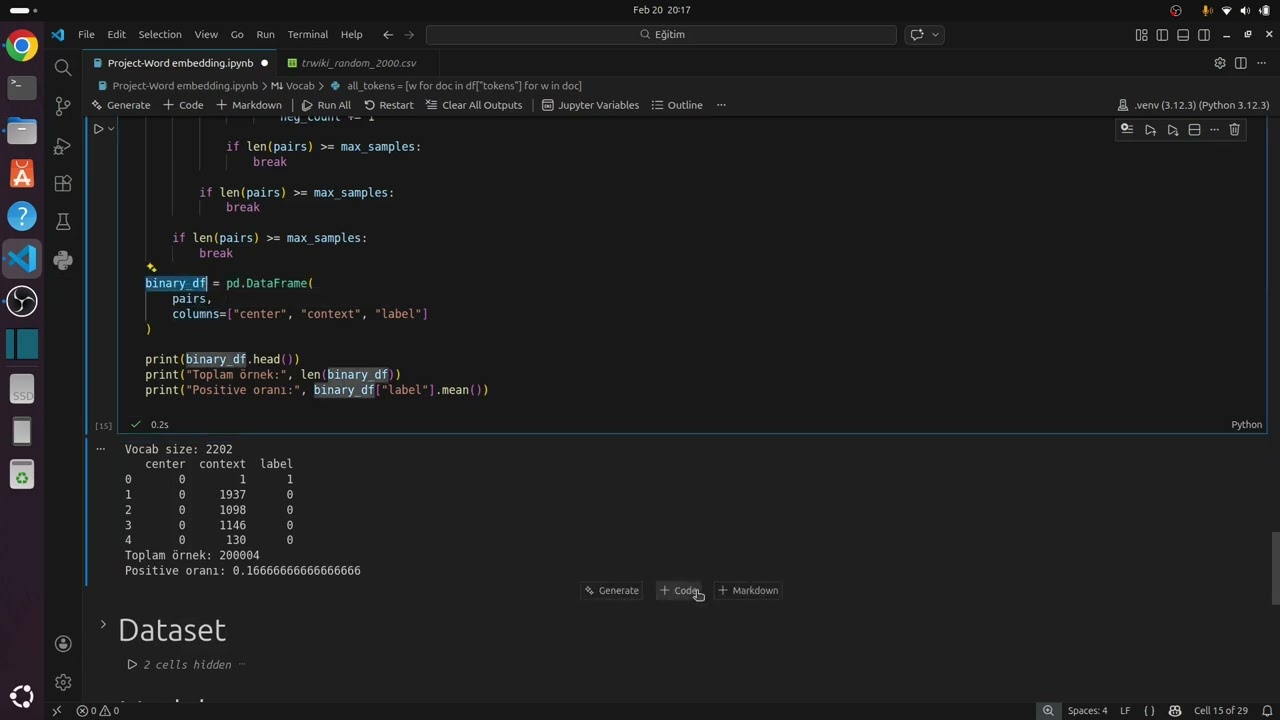1280x720 pixels.
Task: Navigate forward with the right arrow
Action: pos(409,35)
